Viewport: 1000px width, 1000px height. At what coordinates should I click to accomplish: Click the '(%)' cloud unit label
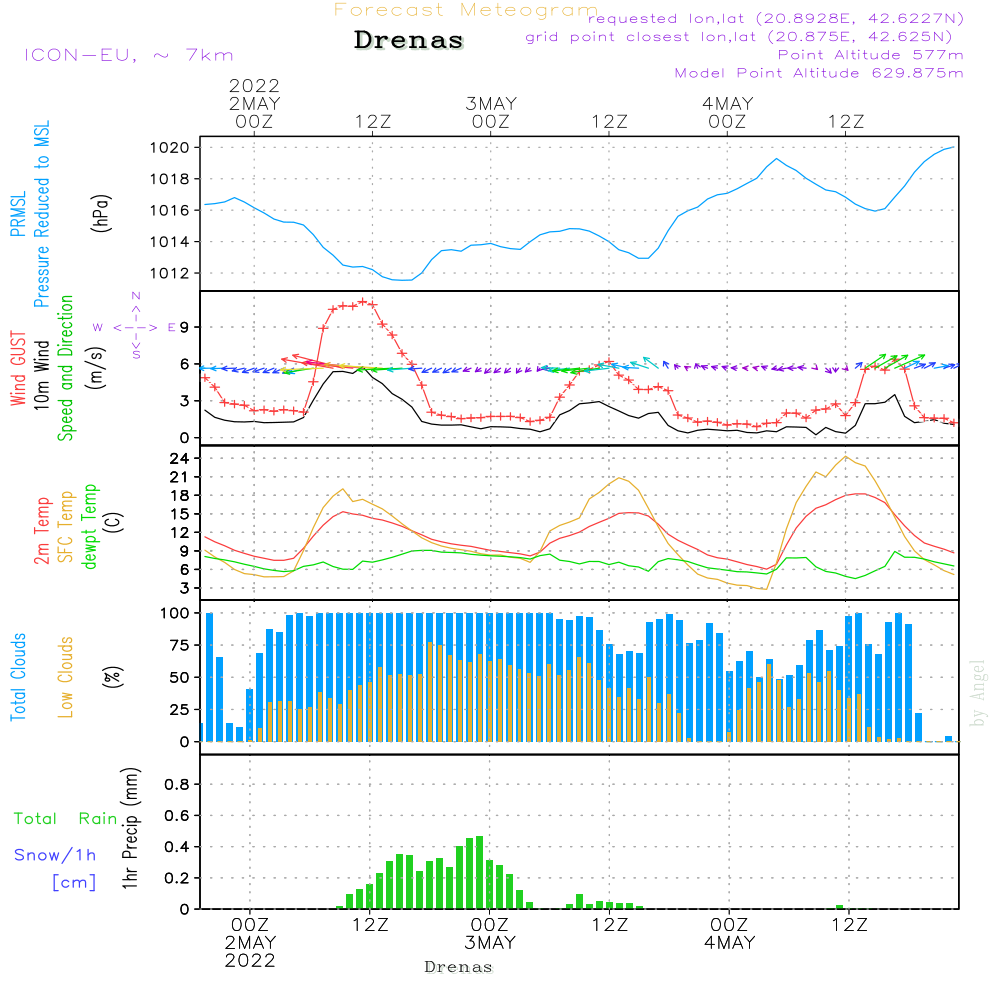click(x=112, y=677)
